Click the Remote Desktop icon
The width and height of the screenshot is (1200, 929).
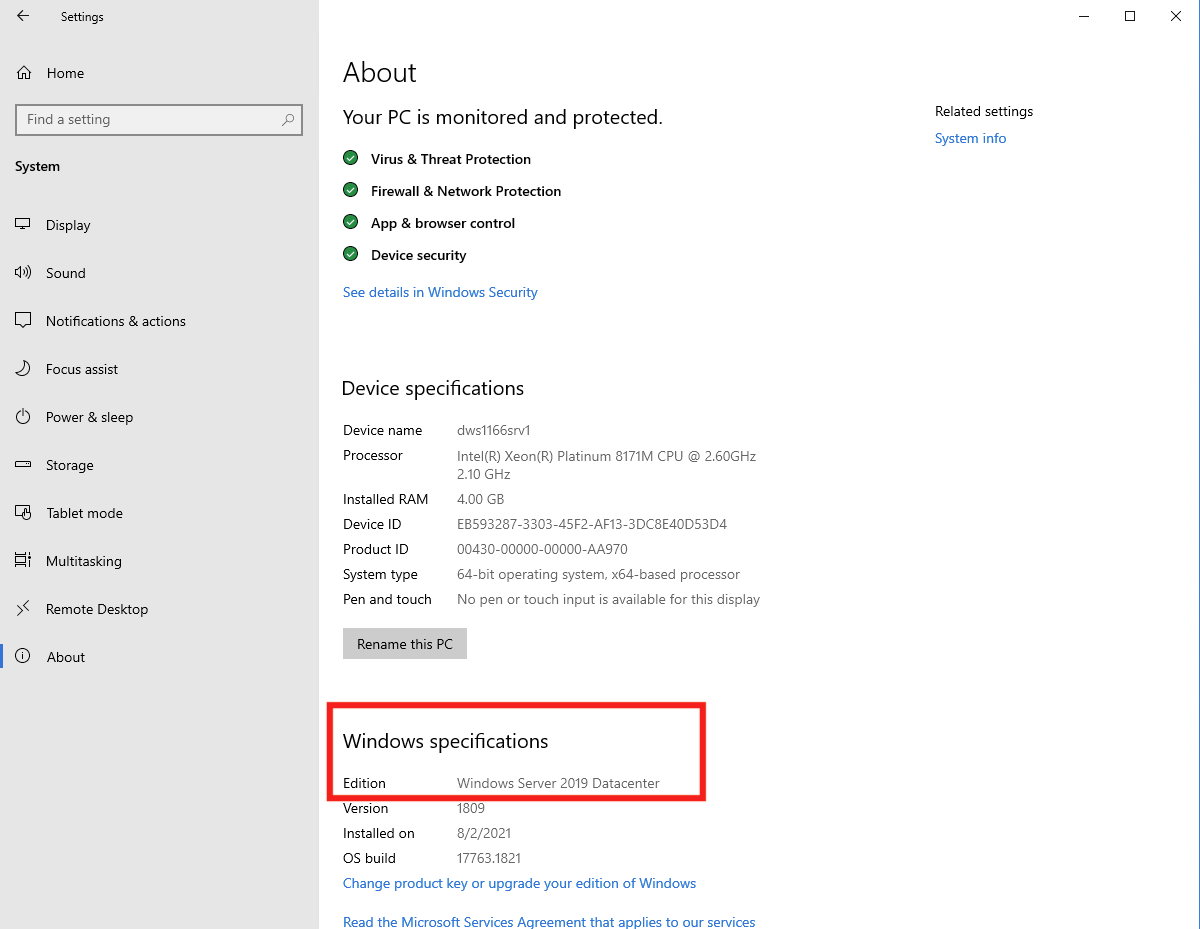click(x=23, y=609)
